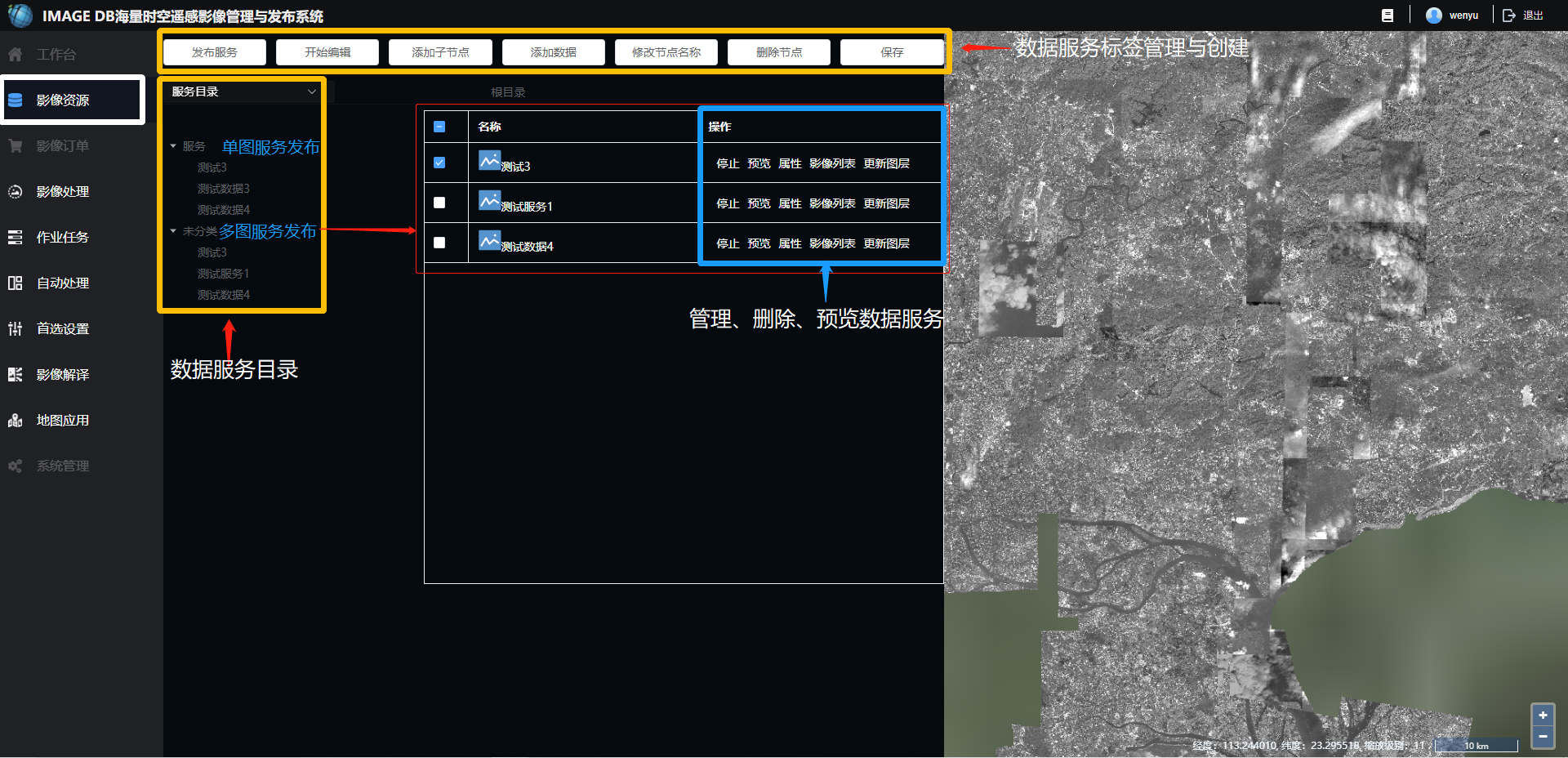
Task: Uncheck the 测试3 row checkbox
Action: 439,163
